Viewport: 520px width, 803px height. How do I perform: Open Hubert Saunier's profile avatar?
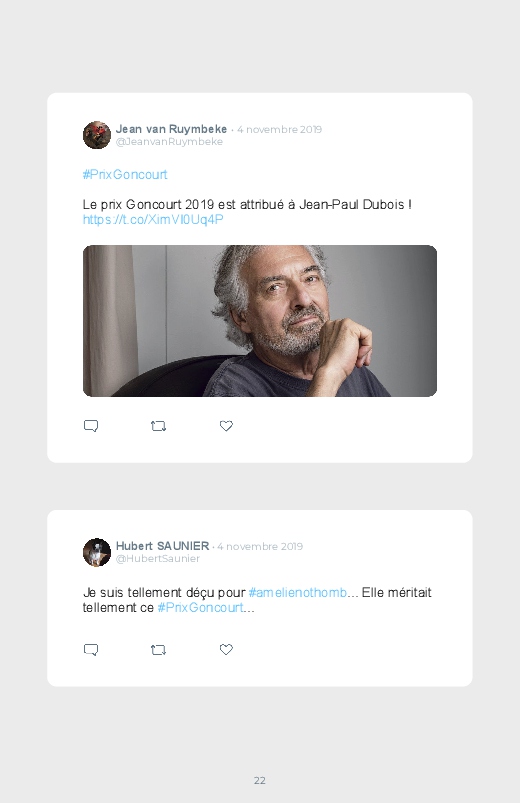pyautogui.click(x=97, y=552)
